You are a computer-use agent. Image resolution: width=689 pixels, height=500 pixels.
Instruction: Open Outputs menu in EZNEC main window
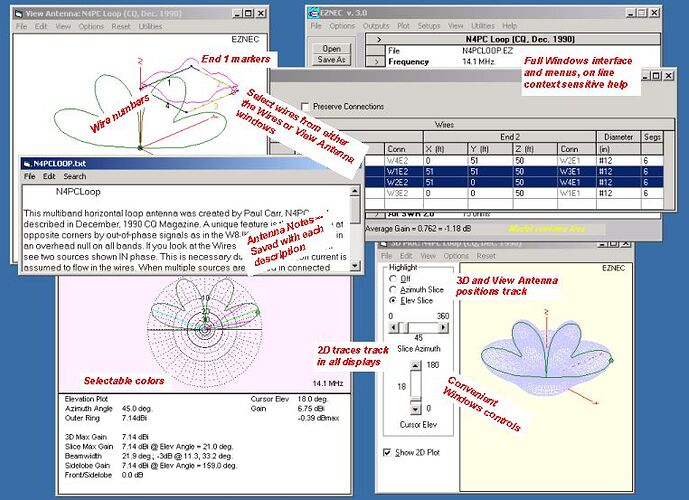[x=376, y=26]
